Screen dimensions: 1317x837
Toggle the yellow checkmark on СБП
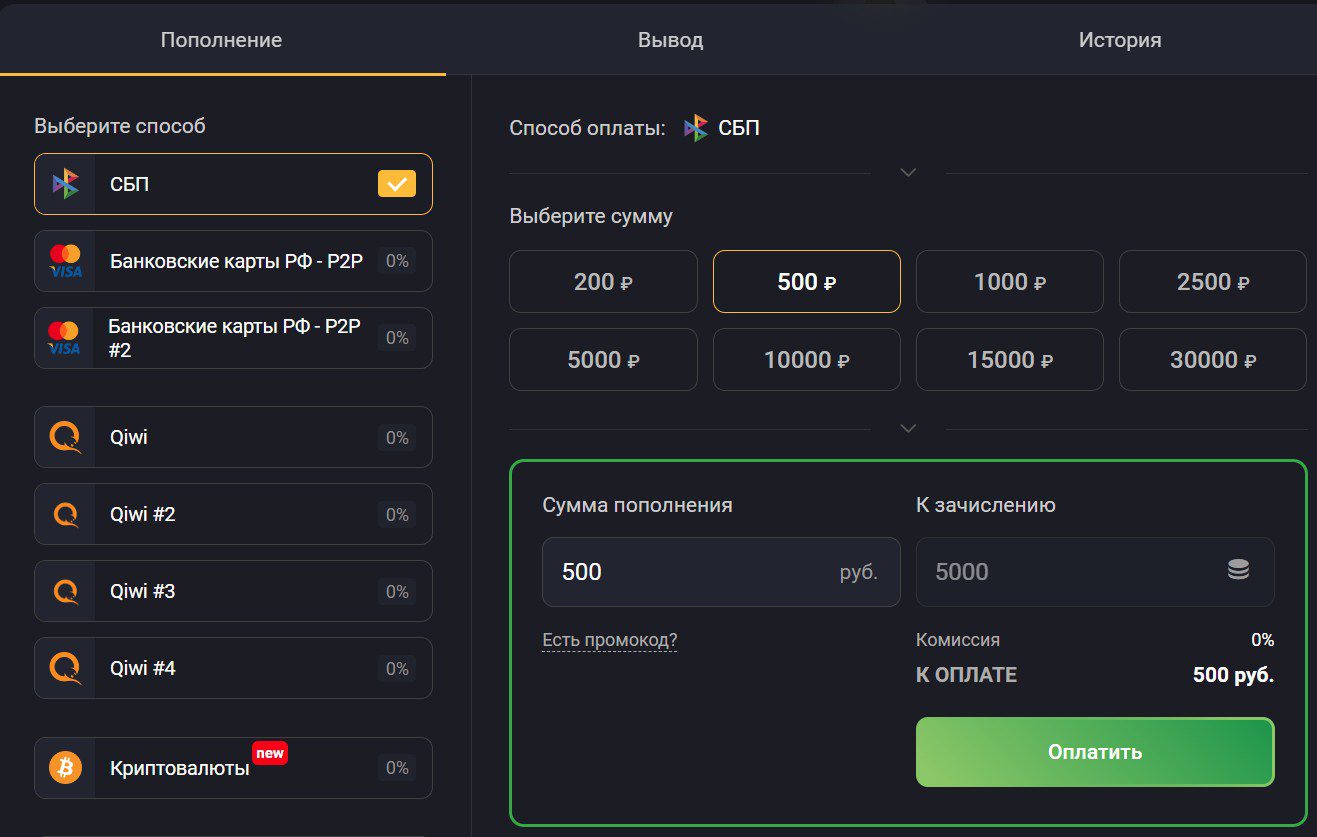pos(397,184)
